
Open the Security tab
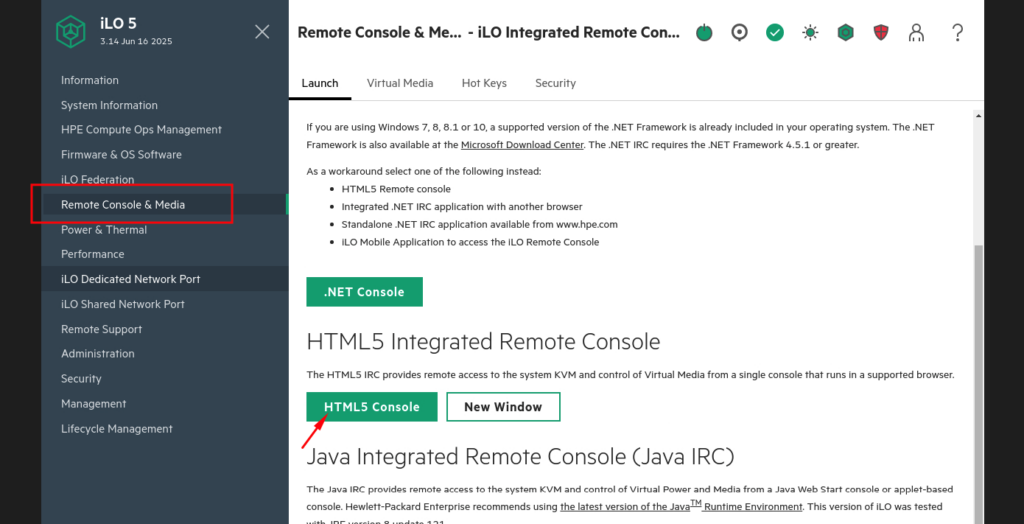coord(555,83)
